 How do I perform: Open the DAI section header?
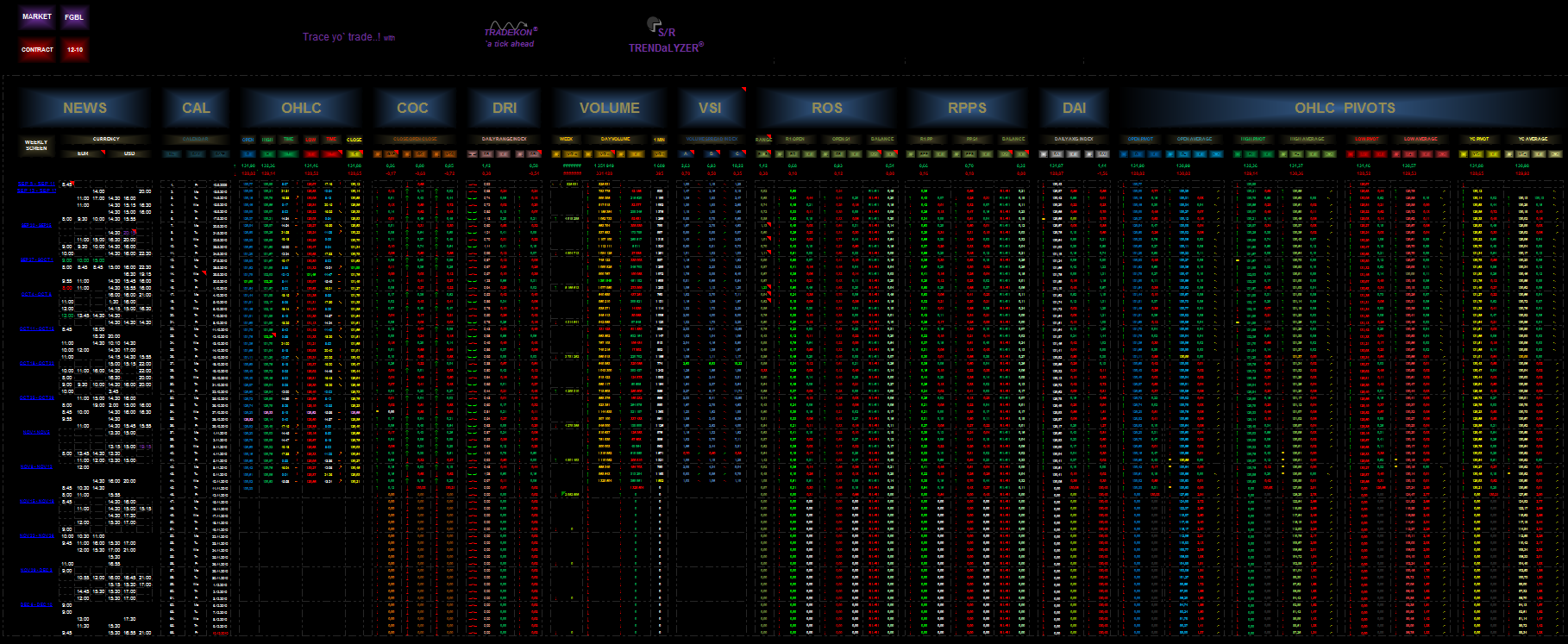coord(1074,108)
